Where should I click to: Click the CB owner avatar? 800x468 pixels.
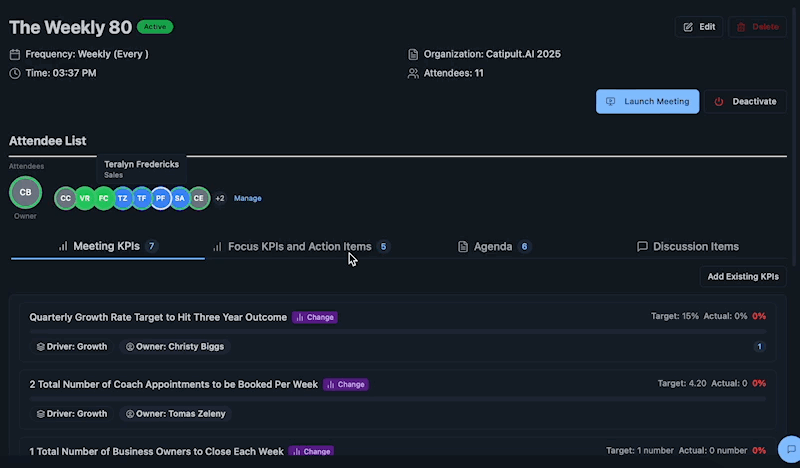click(25, 192)
